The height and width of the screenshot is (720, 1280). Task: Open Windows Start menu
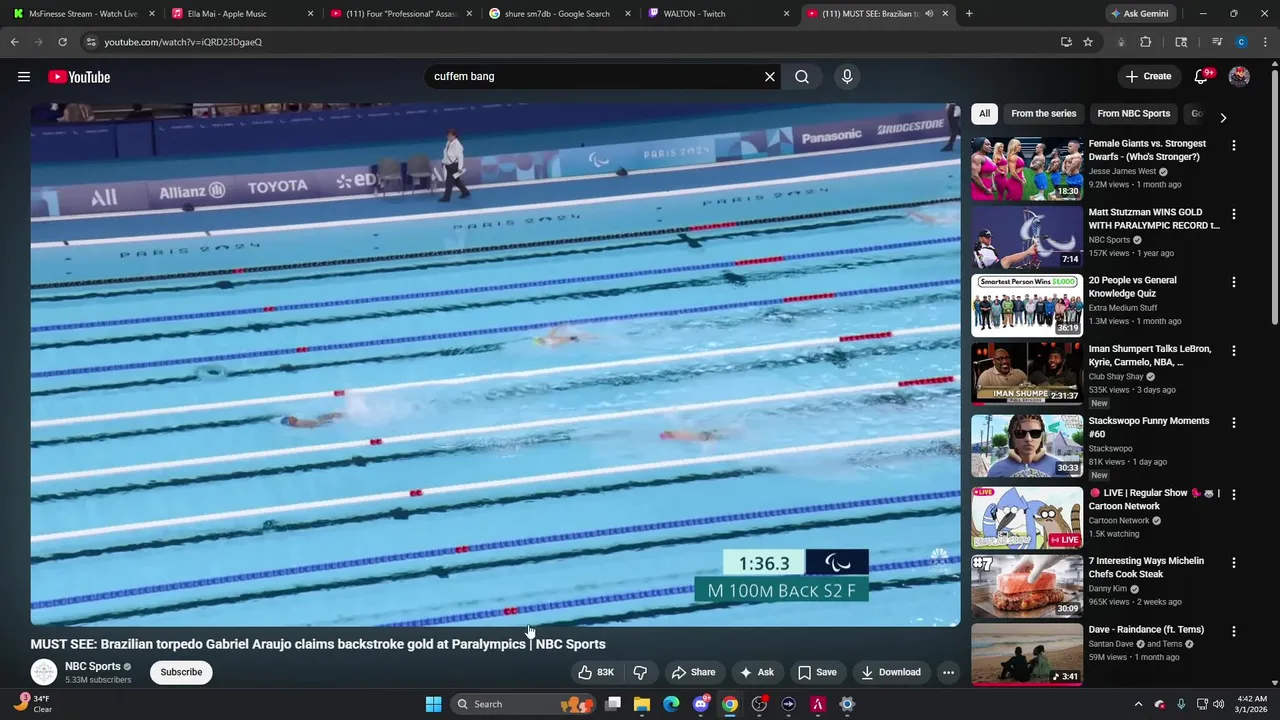433,704
